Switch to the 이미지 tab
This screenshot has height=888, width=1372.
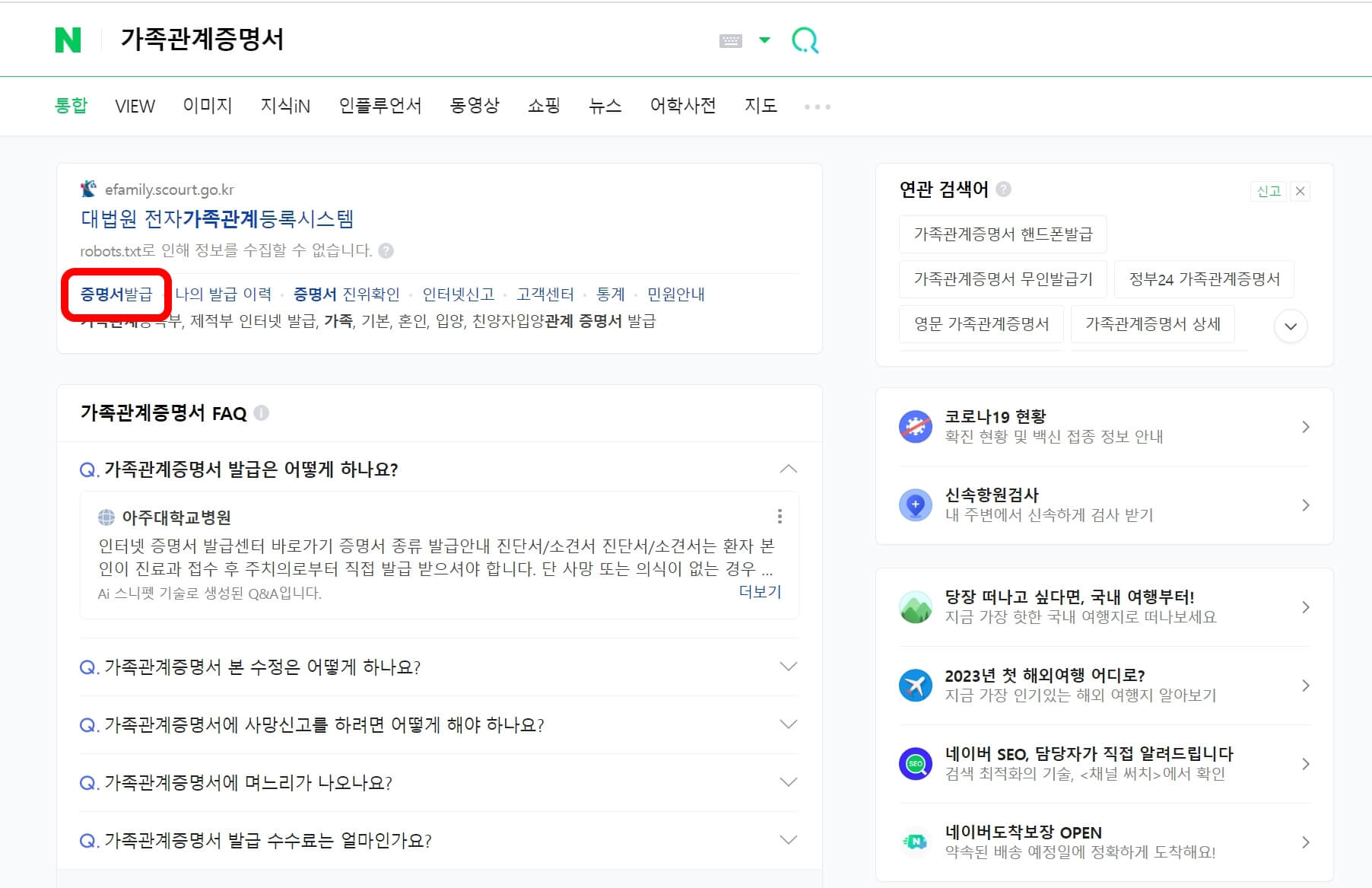[x=207, y=105]
